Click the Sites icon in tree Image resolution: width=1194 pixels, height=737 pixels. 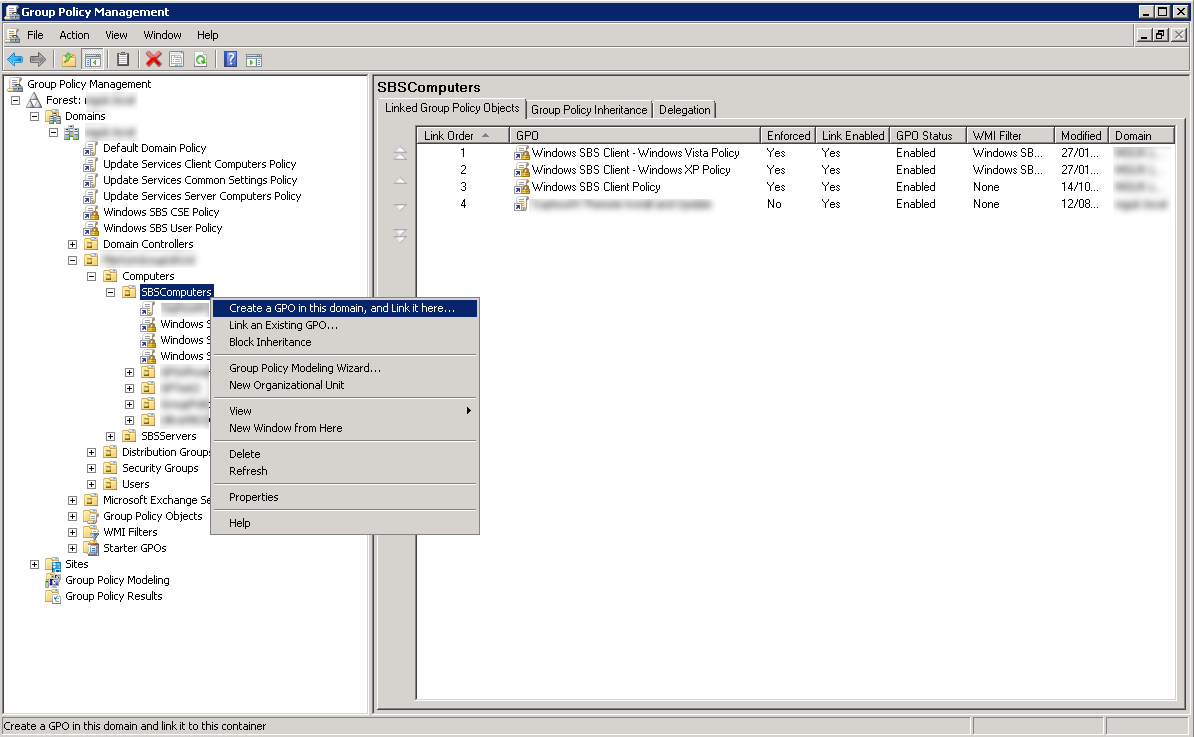coord(53,564)
